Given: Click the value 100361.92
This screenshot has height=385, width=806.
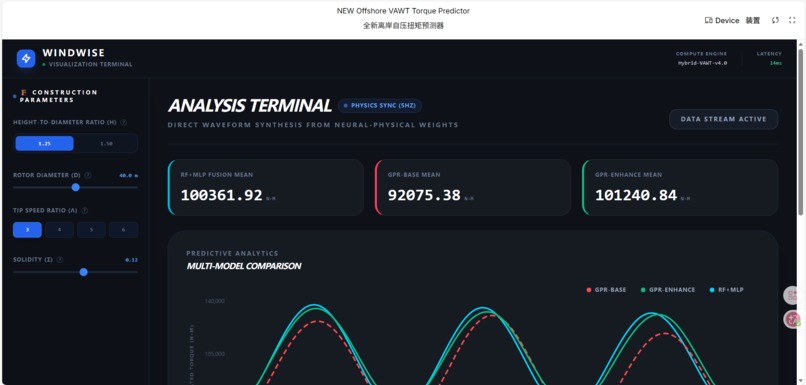Looking at the screenshot, I should tap(222, 195).
